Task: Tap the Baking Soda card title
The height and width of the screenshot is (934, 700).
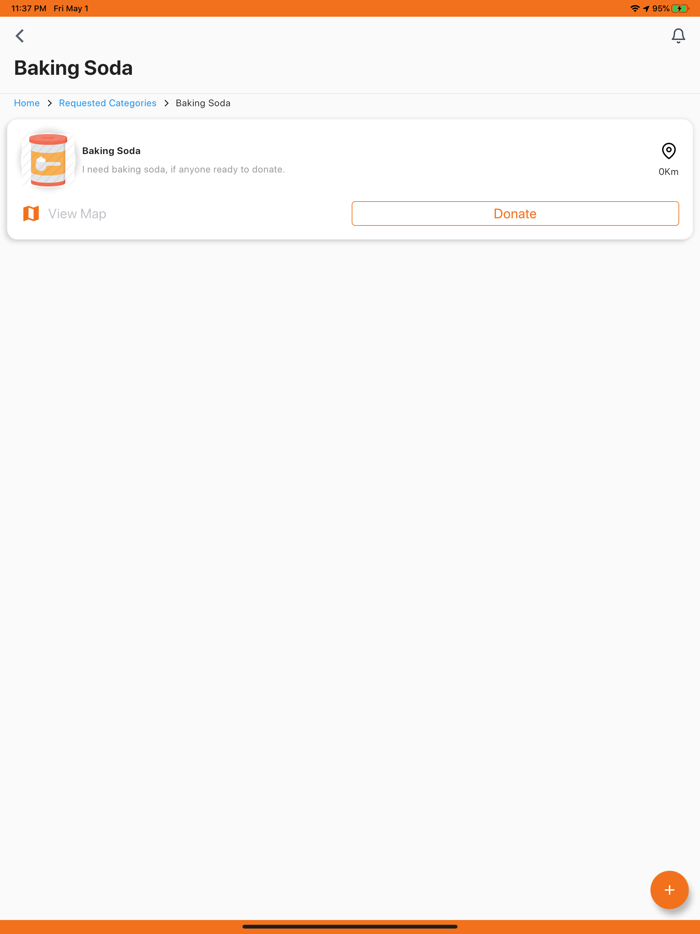Action: [111, 151]
